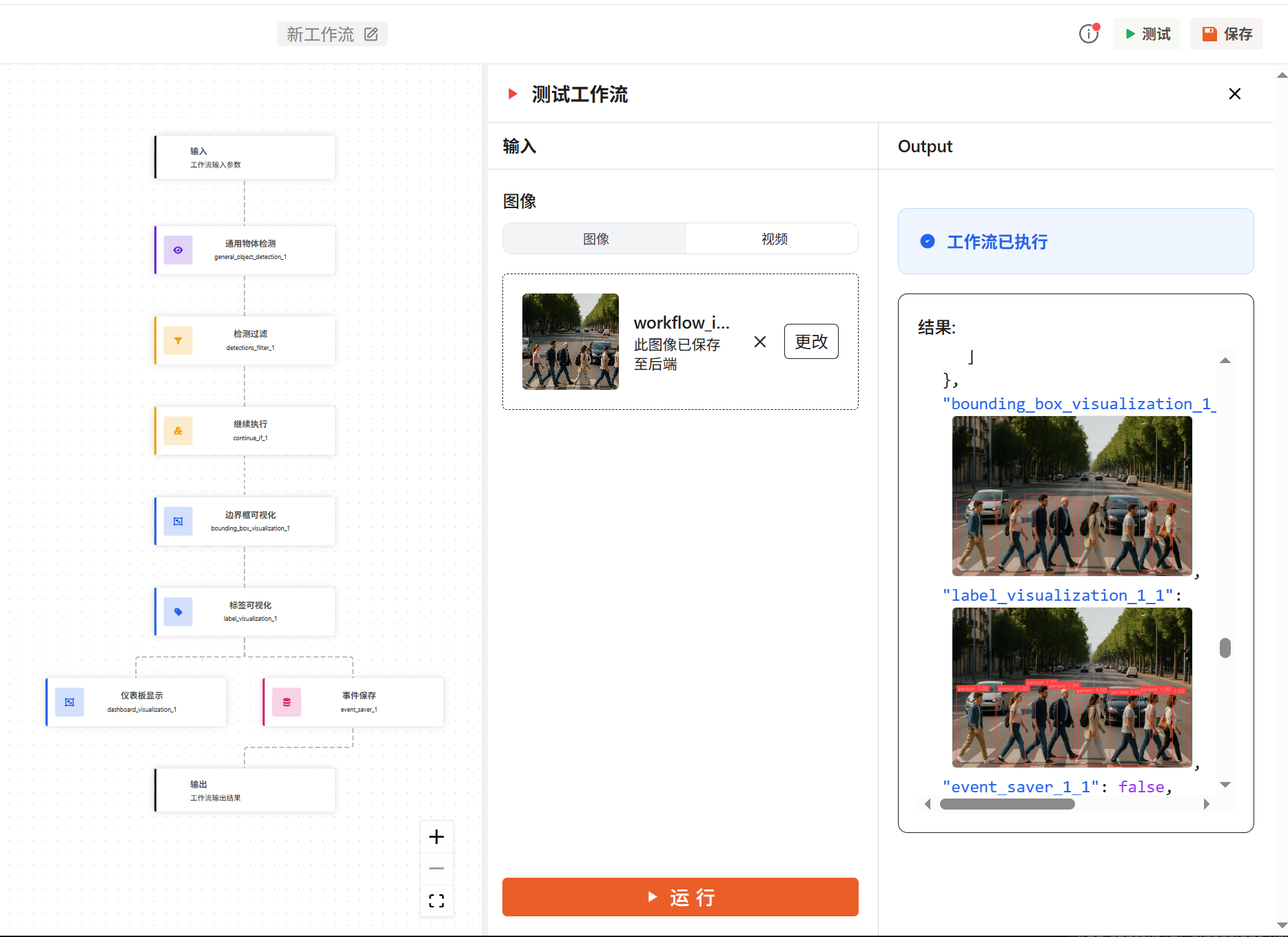Click the bounding box visualization node icon
This screenshot has width=1288, height=937.
178,522
